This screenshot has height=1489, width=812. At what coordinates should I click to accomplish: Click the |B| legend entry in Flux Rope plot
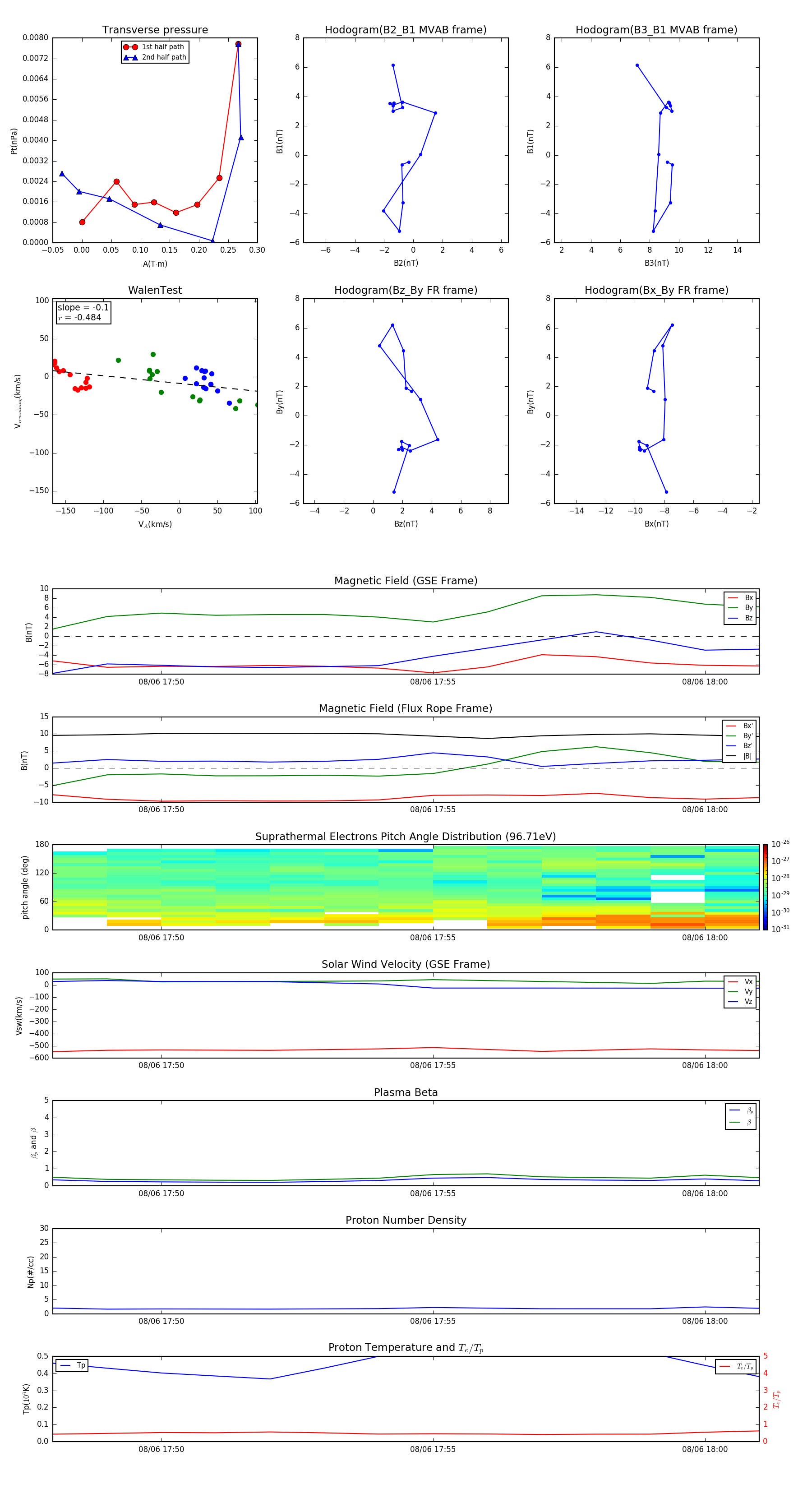pos(740,756)
